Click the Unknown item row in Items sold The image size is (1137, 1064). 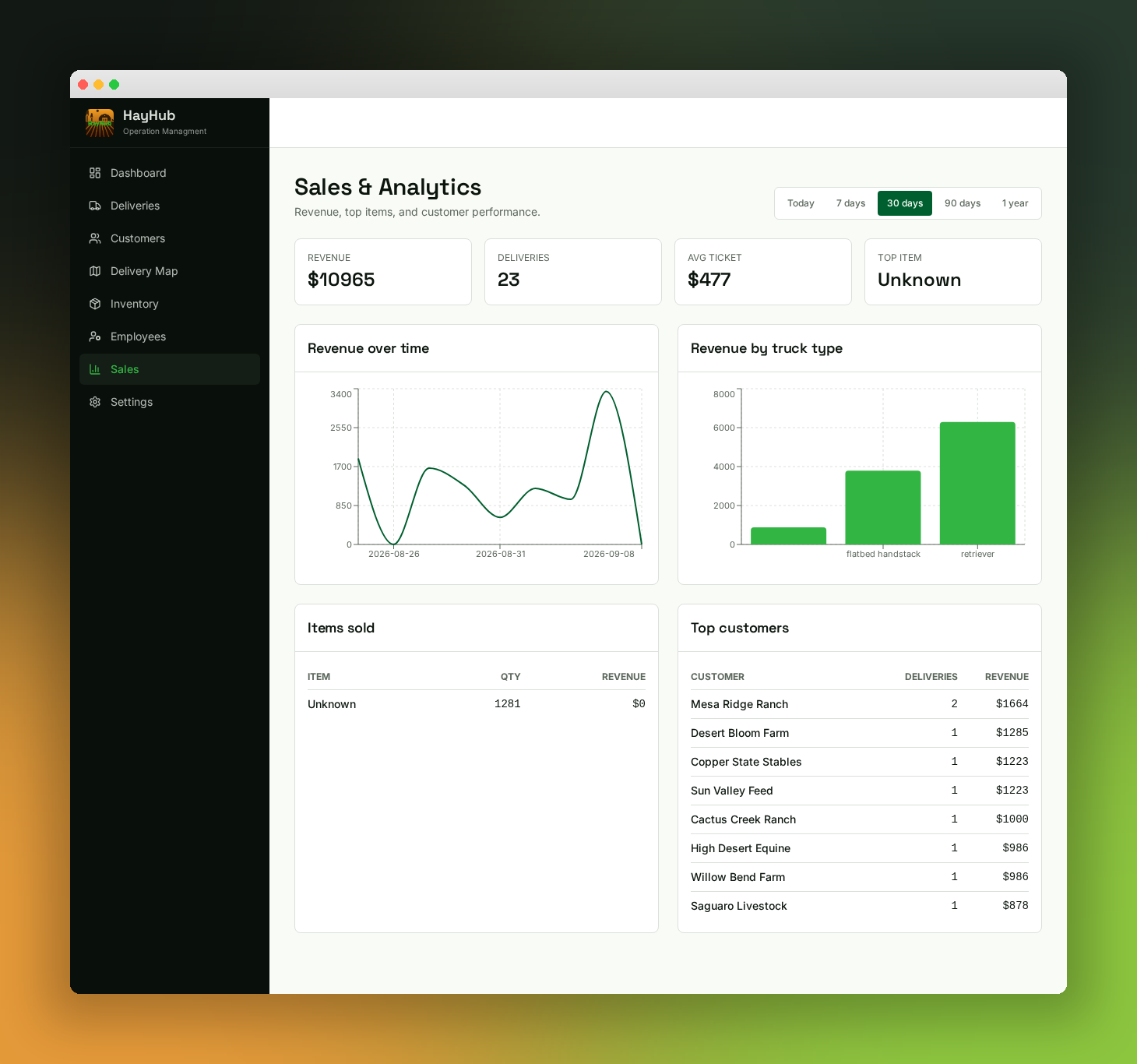tap(477, 704)
